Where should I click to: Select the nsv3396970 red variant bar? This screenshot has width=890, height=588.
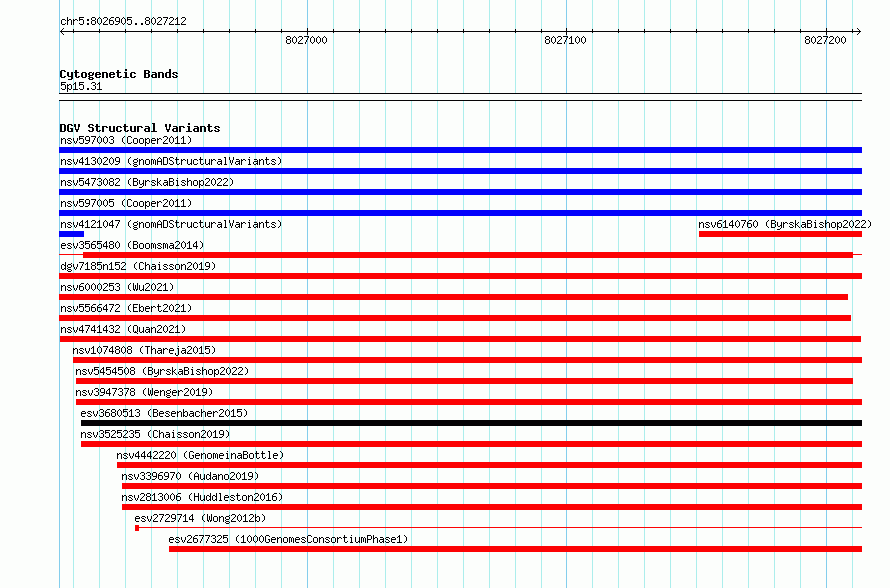click(492, 486)
